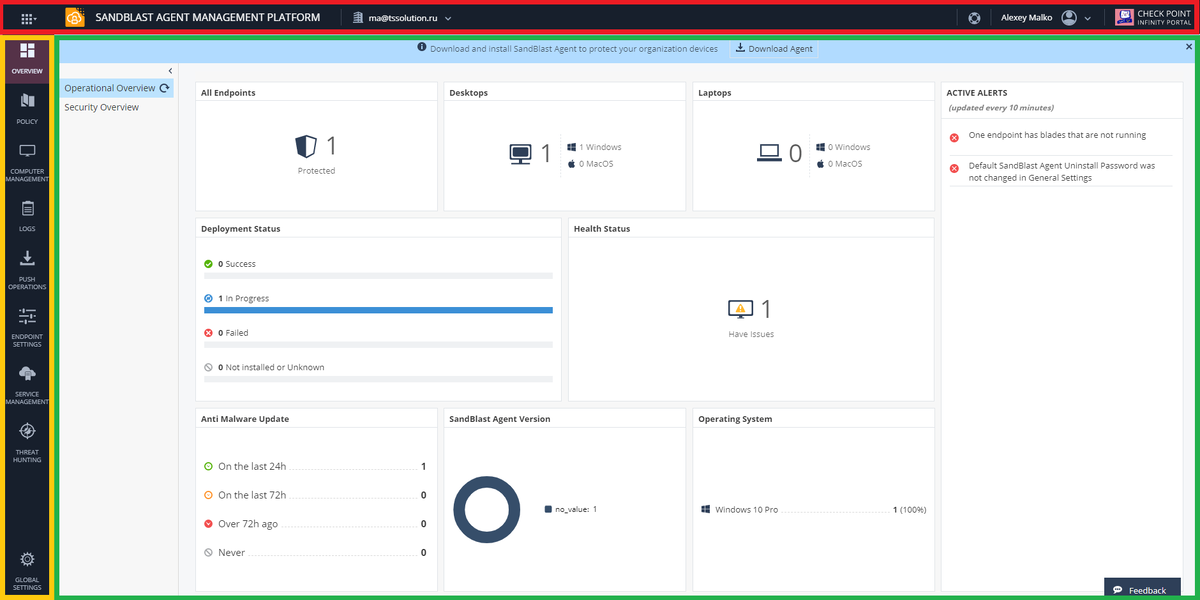Open Push Operations in the sidebar

click(x=28, y=271)
